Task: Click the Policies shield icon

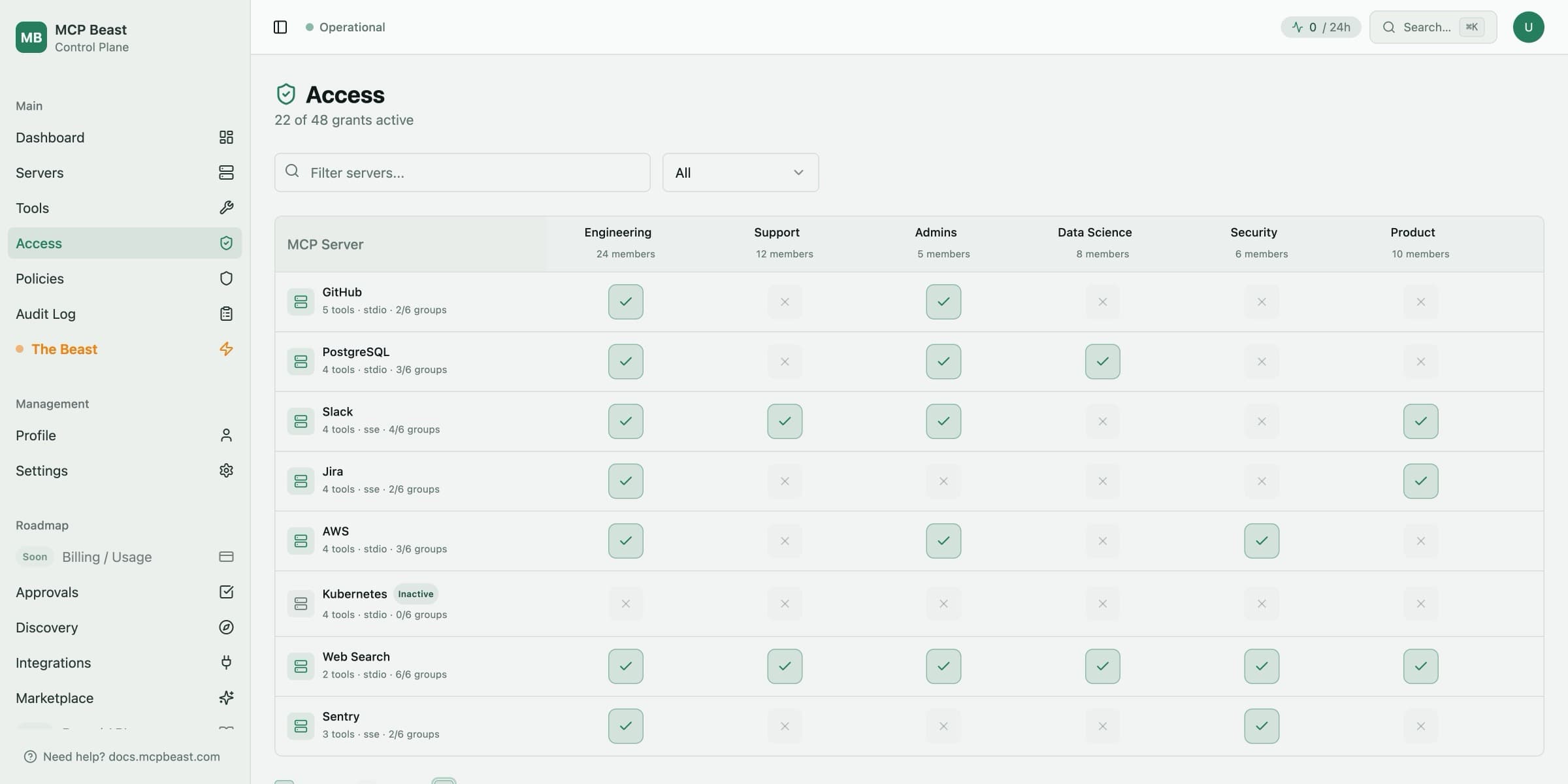Action: (226, 278)
